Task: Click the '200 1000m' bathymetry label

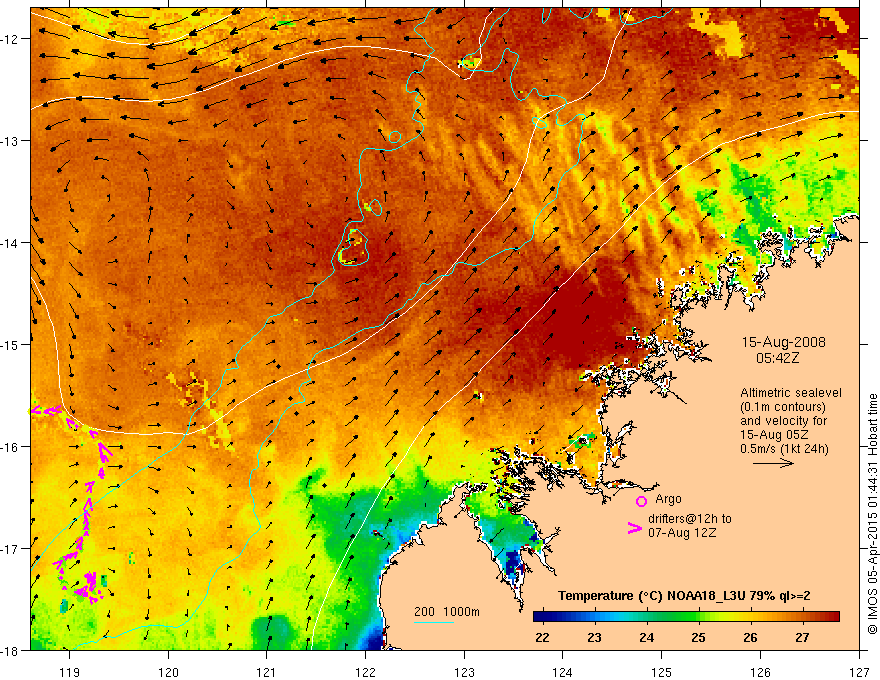Action: [447, 612]
